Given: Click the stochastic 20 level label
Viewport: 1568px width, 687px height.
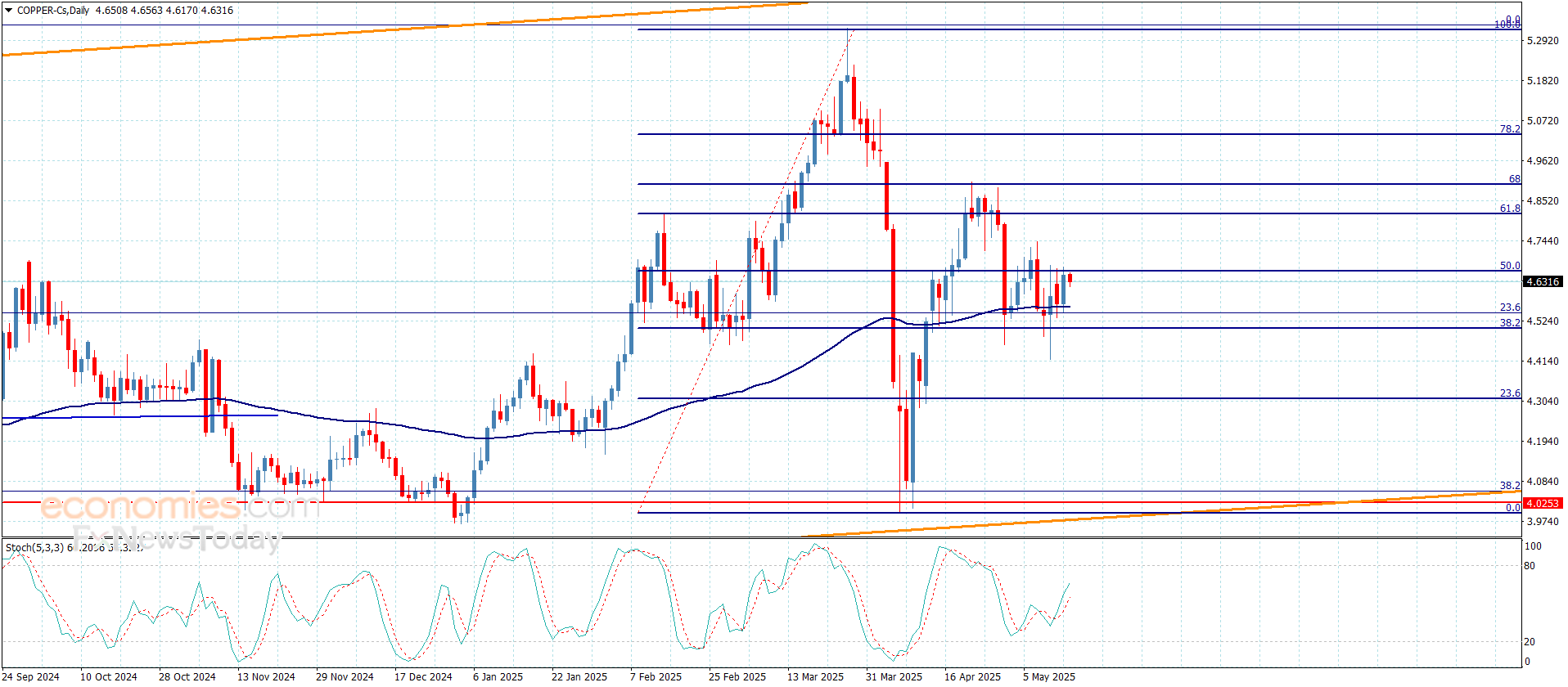Looking at the screenshot, I should [1530, 642].
